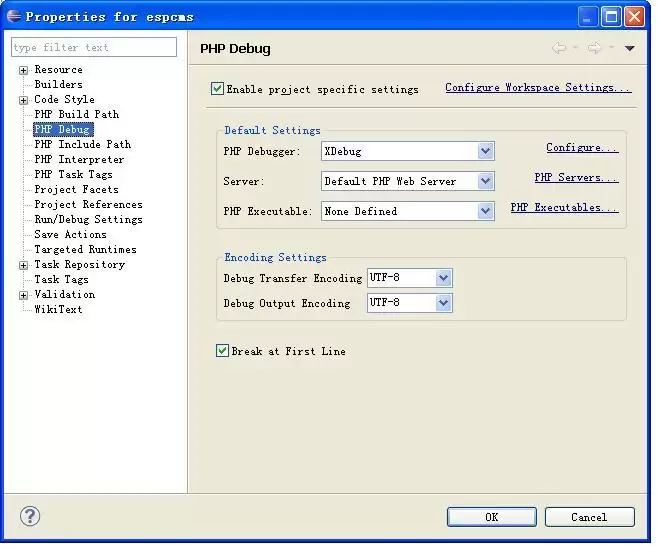This screenshot has height=548, width=658.
Task: Click the PHP Executables... link
Action: (x=564, y=208)
